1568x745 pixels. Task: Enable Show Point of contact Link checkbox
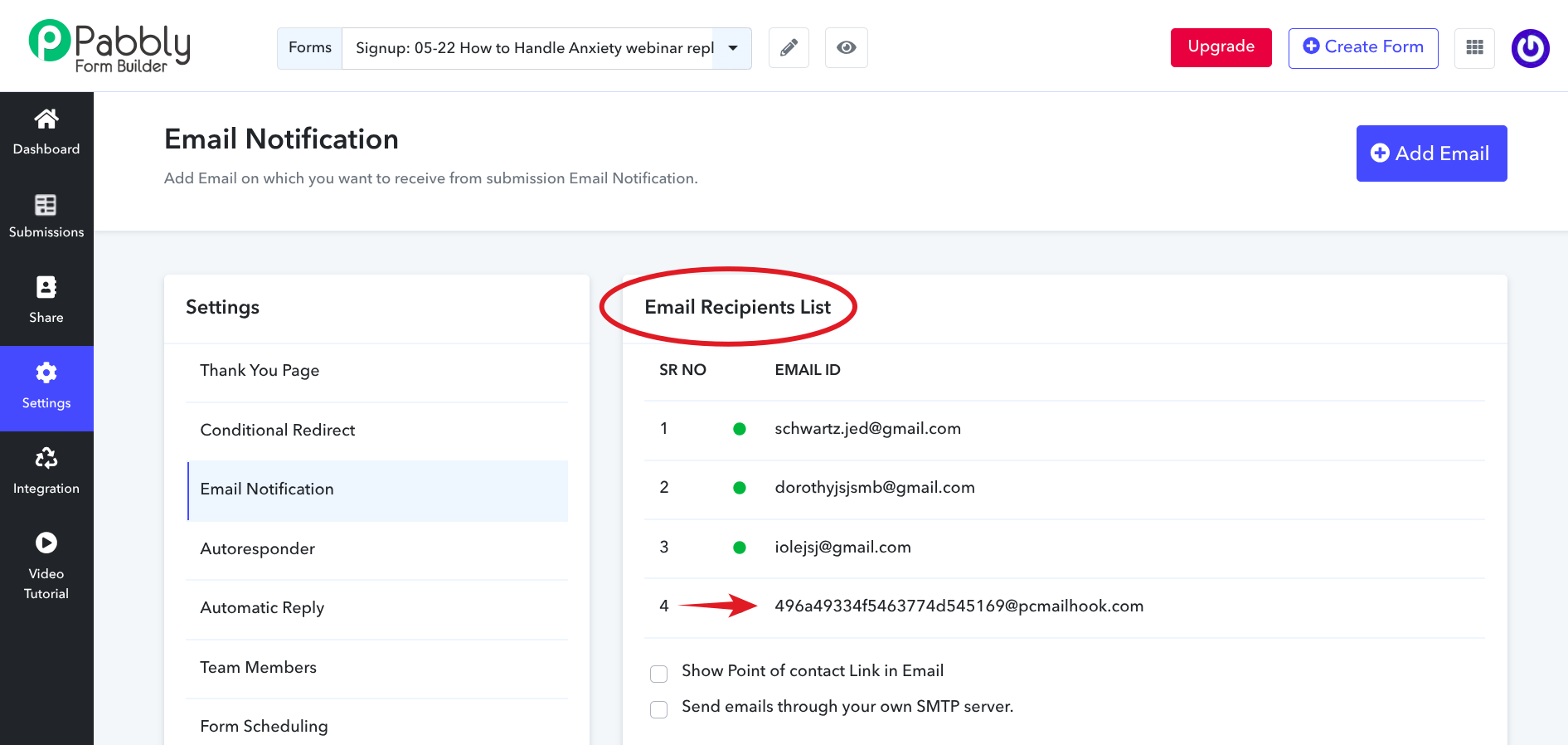point(659,674)
